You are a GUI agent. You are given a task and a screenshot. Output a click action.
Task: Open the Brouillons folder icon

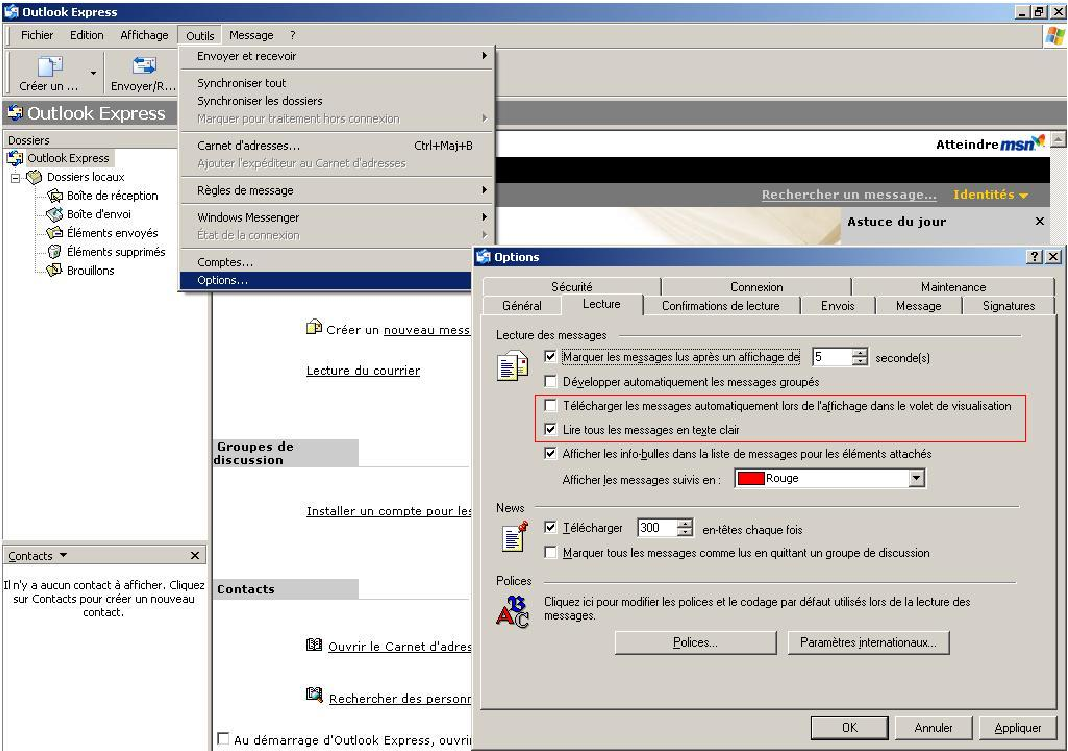(54, 270)
